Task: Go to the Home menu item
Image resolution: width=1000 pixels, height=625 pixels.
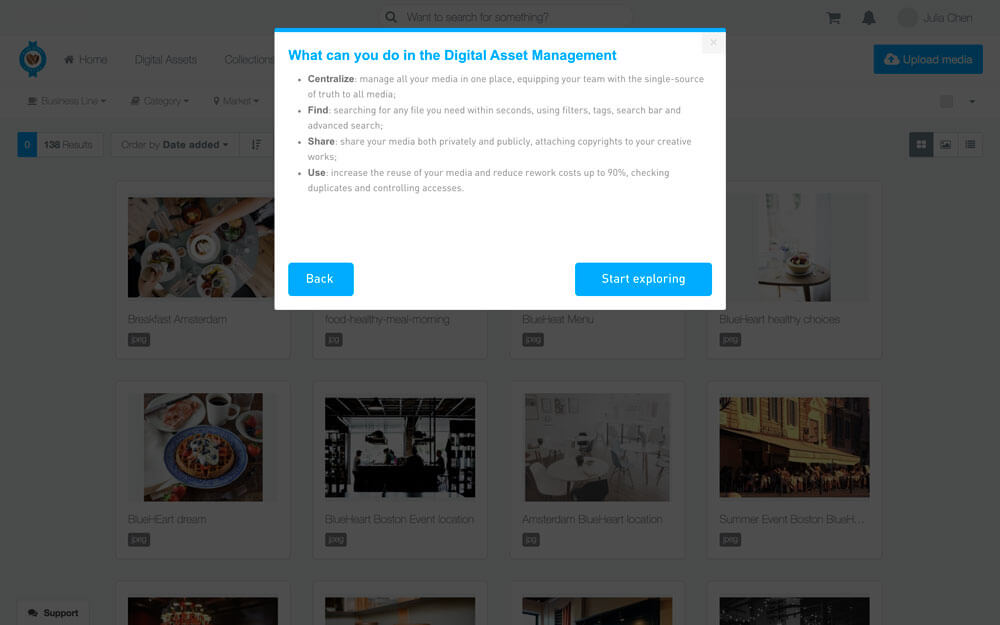Action: coord(85,59)
